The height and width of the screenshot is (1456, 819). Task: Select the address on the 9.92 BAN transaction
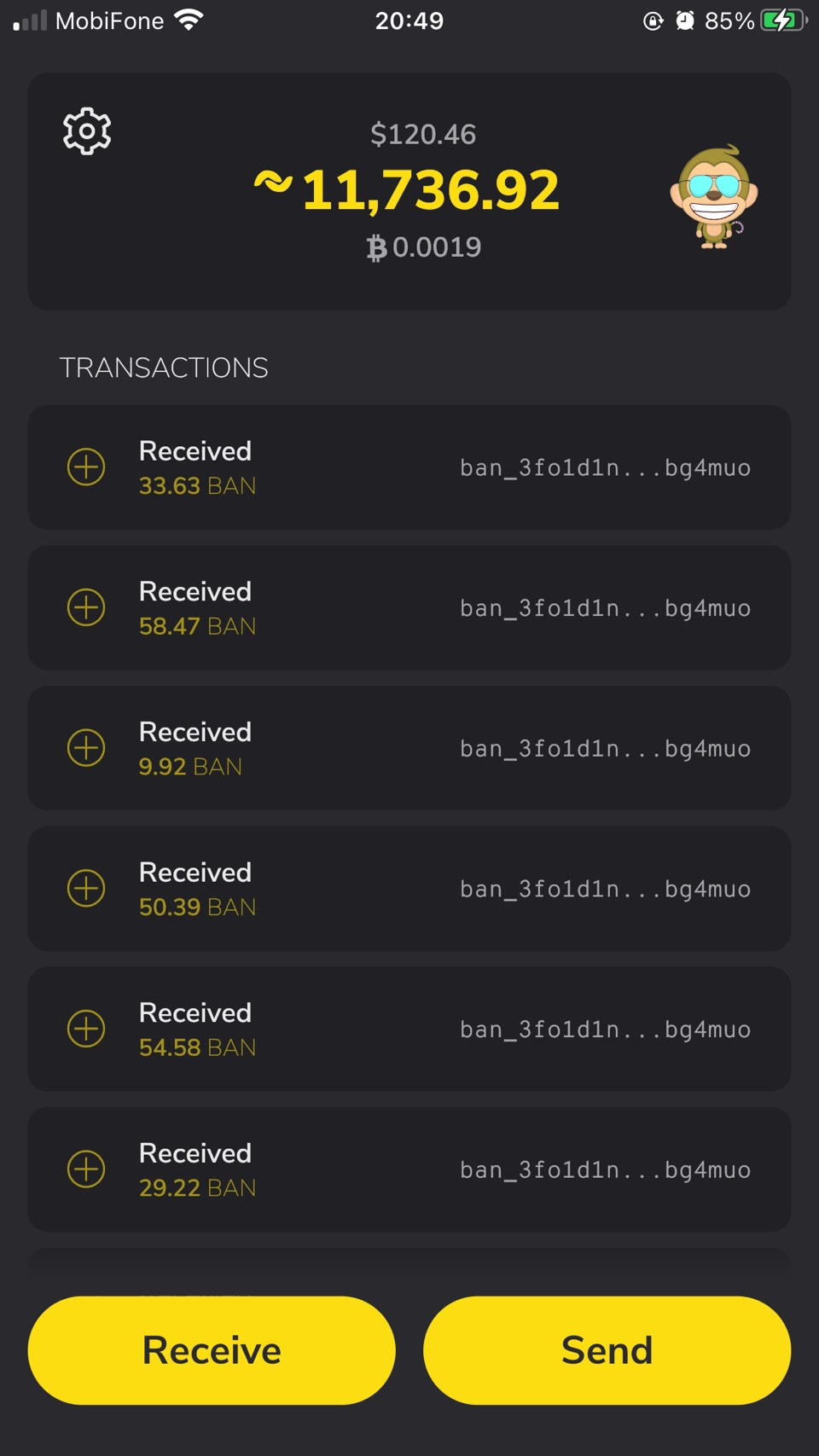(605, 749)
